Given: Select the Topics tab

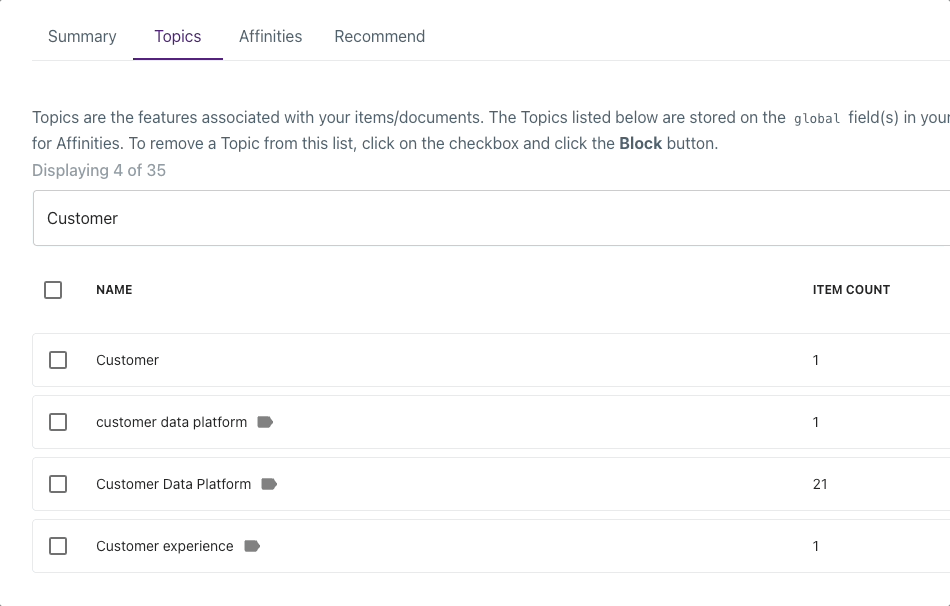Looking at the screenshot, I should coord(178,36).
